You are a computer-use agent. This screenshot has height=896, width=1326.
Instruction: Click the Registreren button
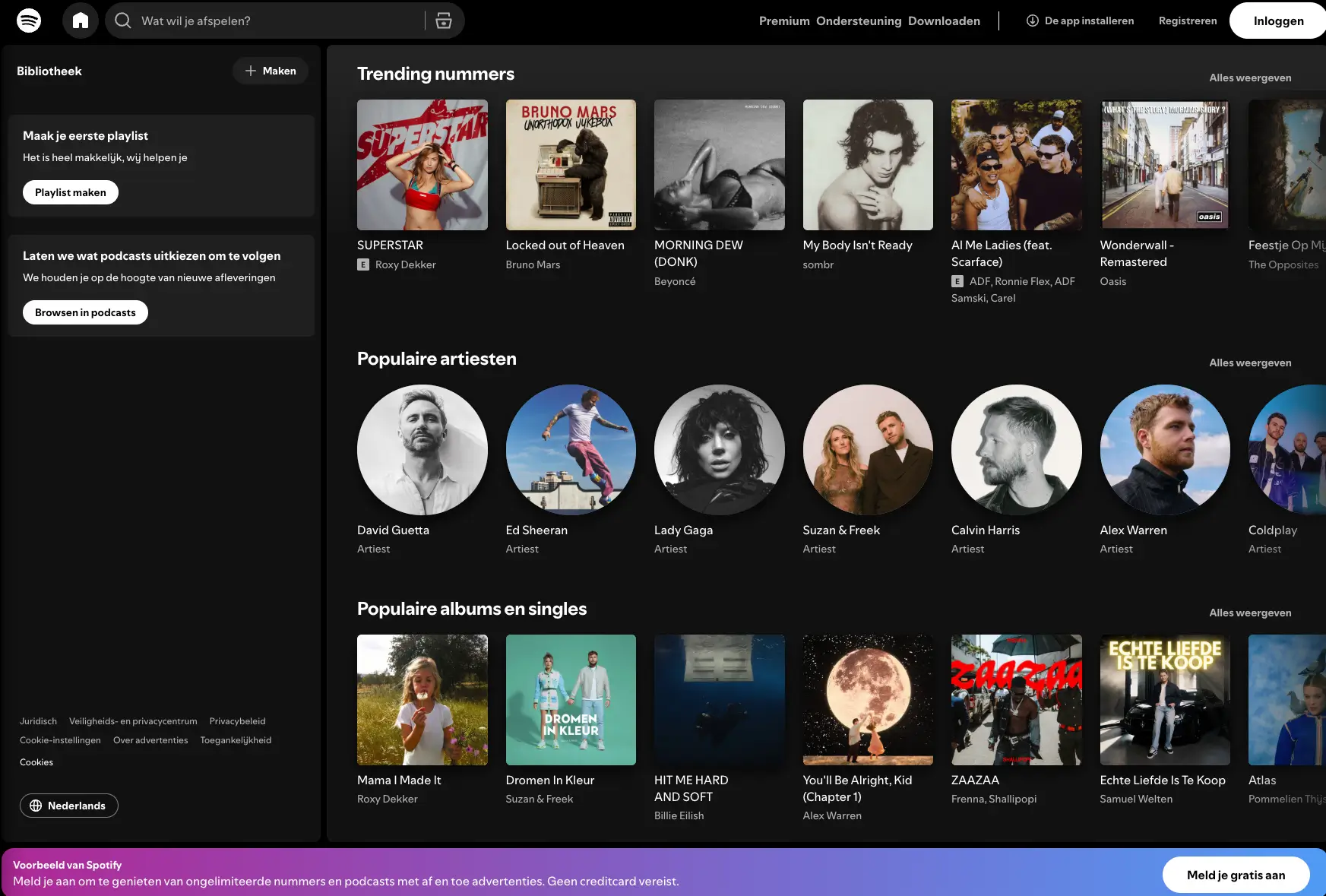click(1187, 21)
